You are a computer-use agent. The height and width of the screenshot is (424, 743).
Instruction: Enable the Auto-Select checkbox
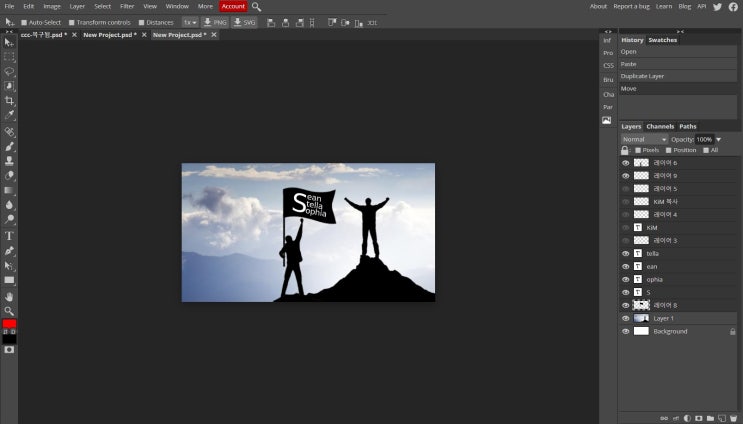(x=24, y=22)
